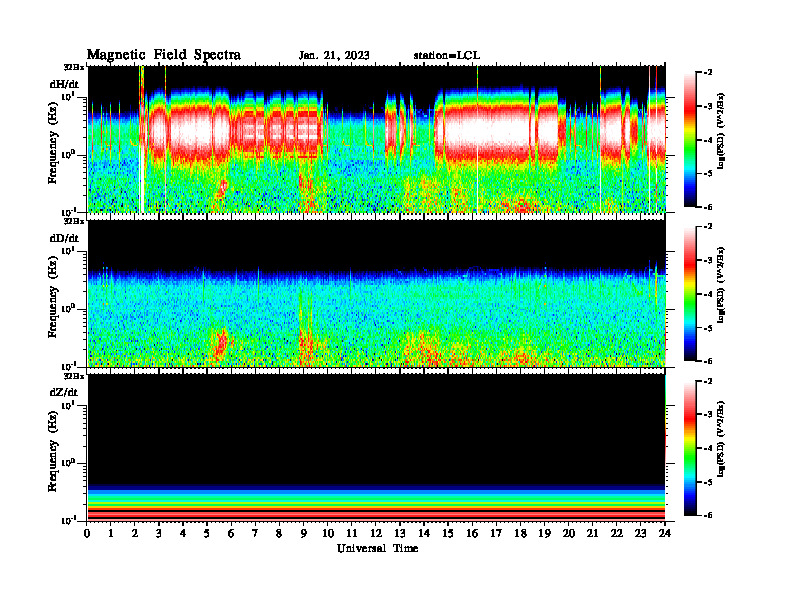Click the -5 tick on dZ/dt color bar
The height and width of the screenshot is (612, 792).
click(x=708, y=482)
